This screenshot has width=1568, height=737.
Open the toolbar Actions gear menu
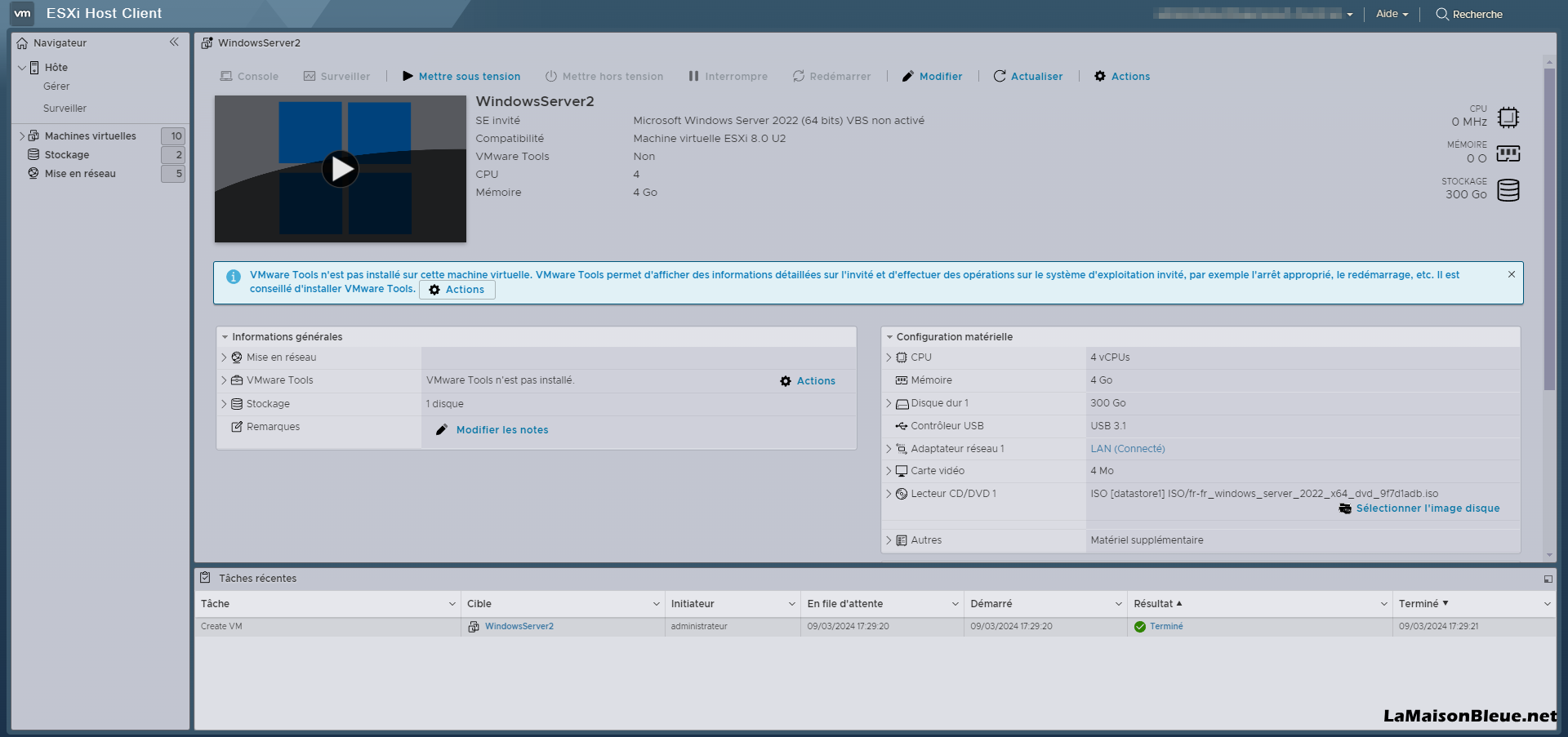point(1122,76)
